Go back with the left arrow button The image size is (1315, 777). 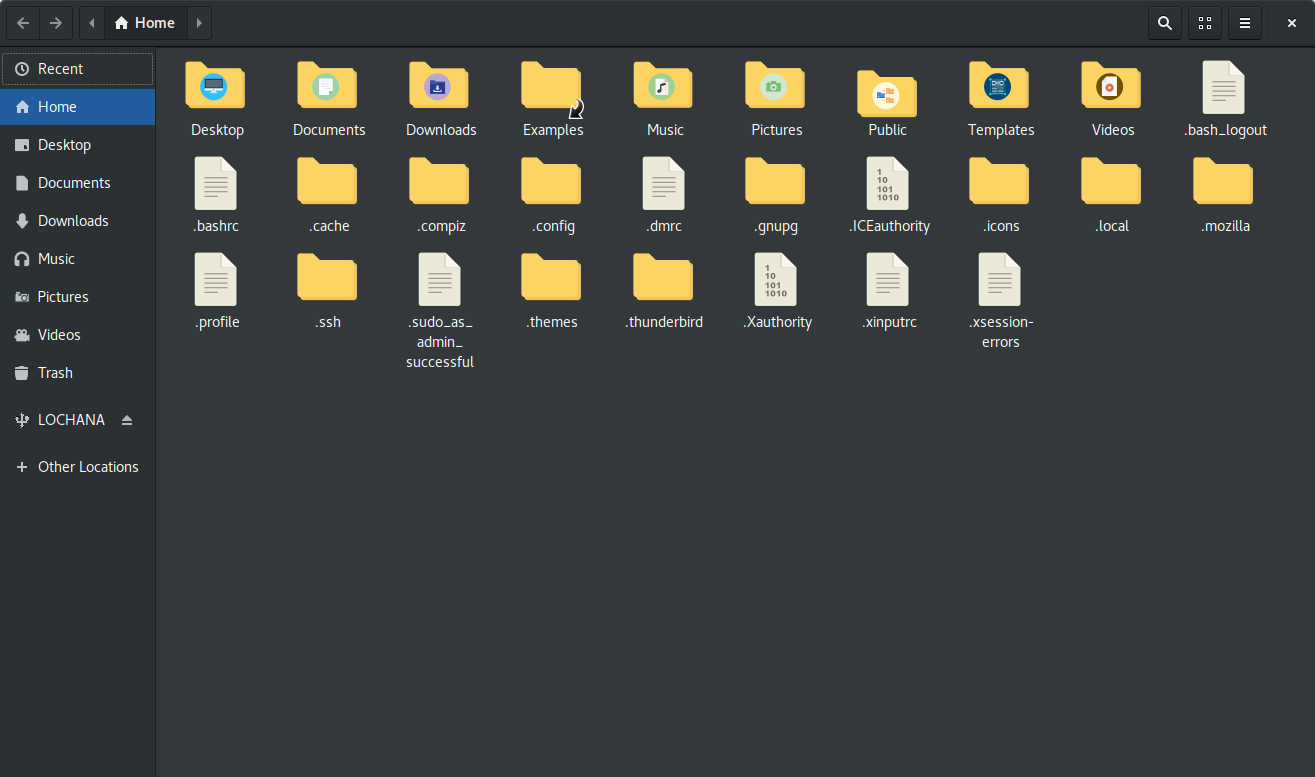pyautogui.click(x=23, y=23)
